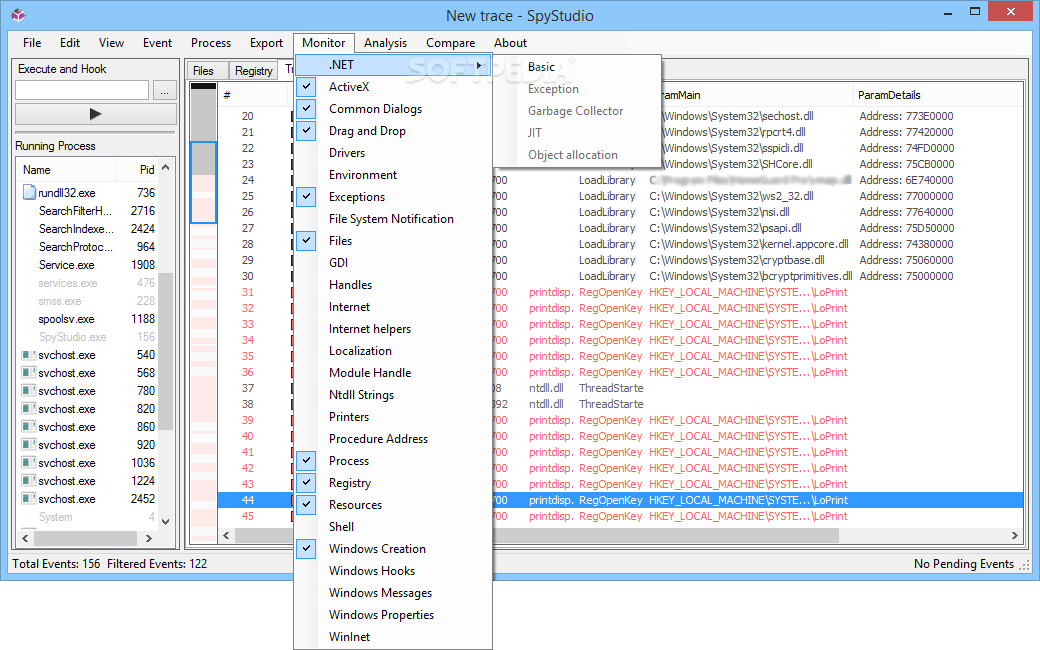Click the event overview minimap strip
The height and width of the screenshot is (650, 1040).
204,312
